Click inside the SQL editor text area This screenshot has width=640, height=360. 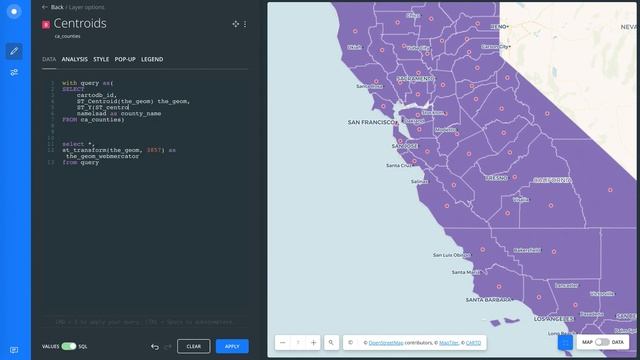(145, 196)
